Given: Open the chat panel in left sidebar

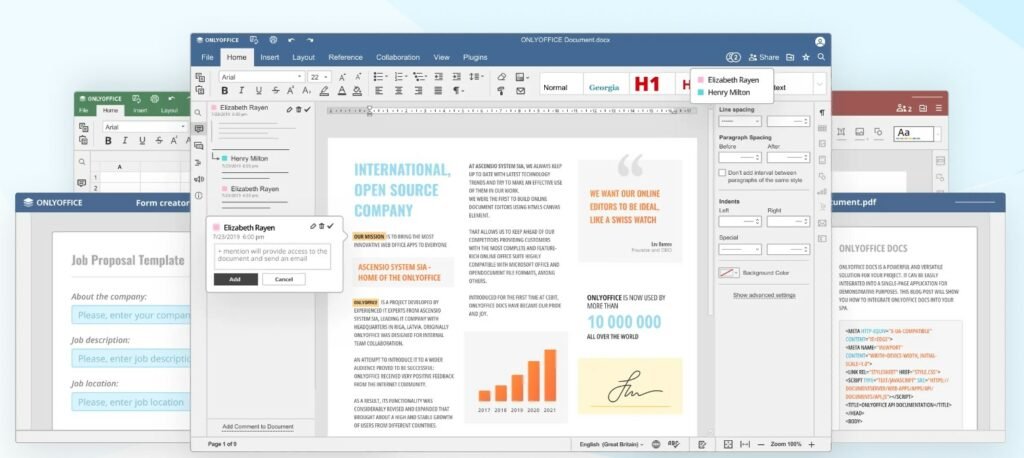Looking at the screenshot, I should 199,146.
